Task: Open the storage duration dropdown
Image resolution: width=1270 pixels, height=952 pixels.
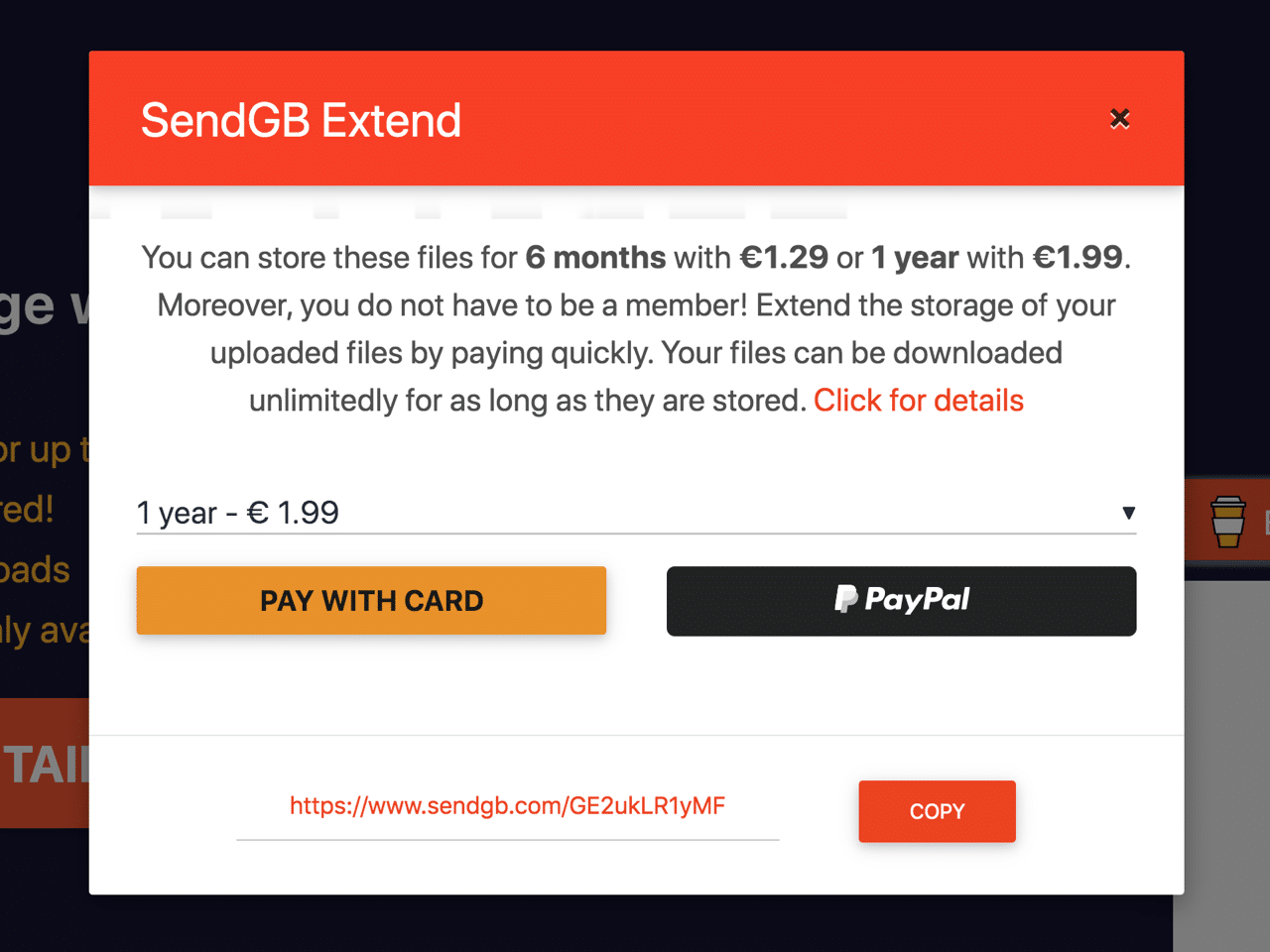Action: (635, 513)
